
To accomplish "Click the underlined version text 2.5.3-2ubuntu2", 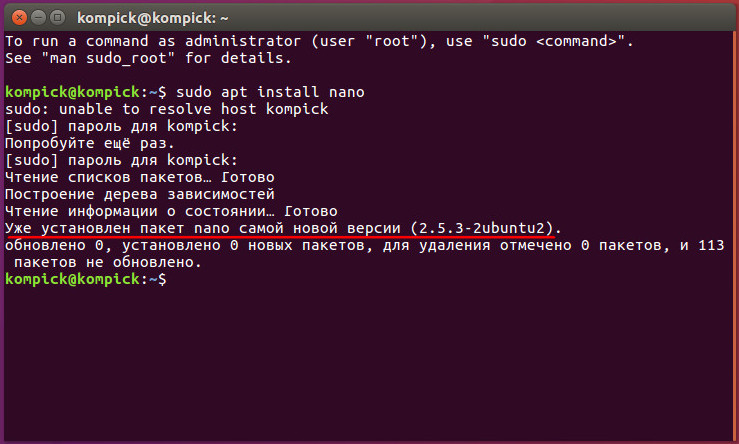I will tap(482, 228).
